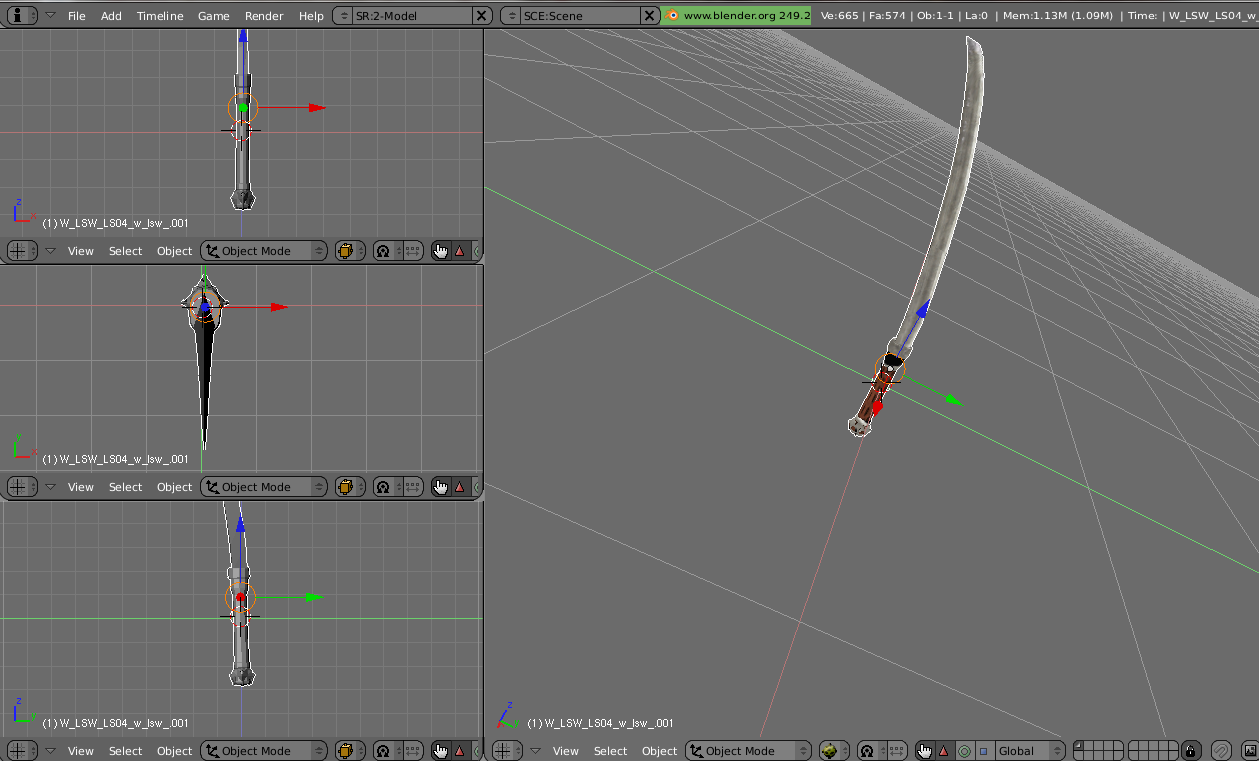Click the Select menu in bottom-left viewport
This screenshot has width=1259, height=761.
125,751
